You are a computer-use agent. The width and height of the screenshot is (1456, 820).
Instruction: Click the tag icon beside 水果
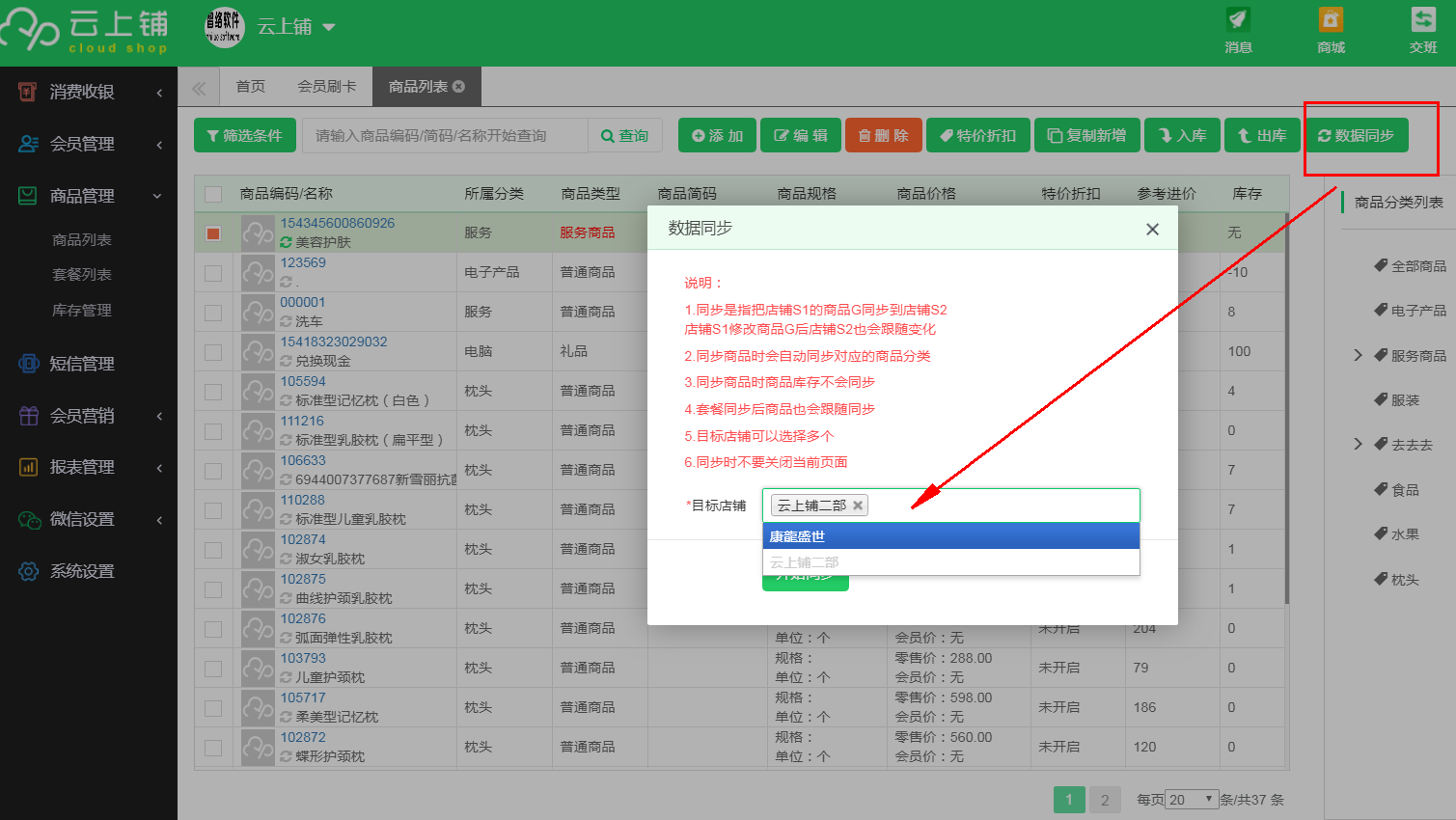tap(1381, 533)
